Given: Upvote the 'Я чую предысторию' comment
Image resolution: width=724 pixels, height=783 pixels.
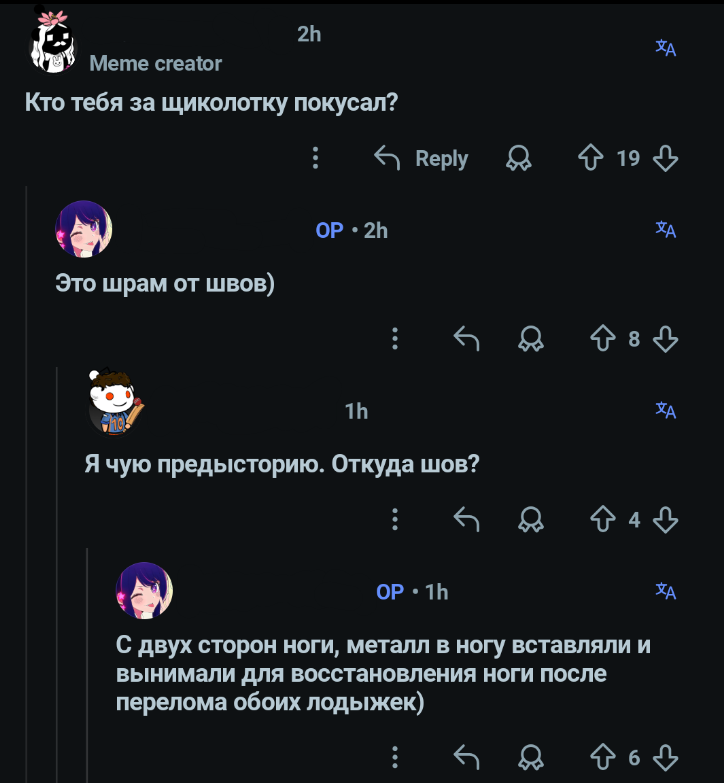Looking at the screenshot, I should [x=603, y=519].
